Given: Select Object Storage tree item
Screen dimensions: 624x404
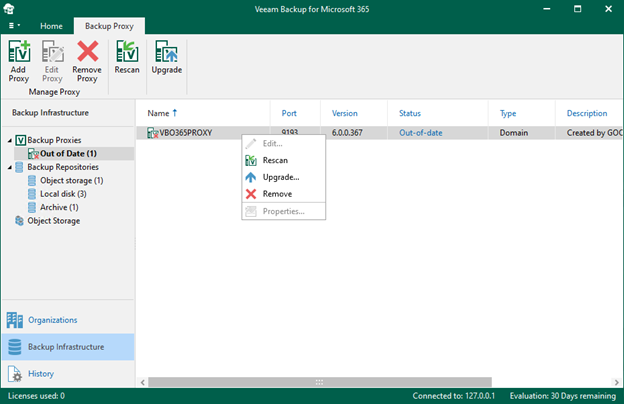Looking at the screenshot, I should 53,221.
